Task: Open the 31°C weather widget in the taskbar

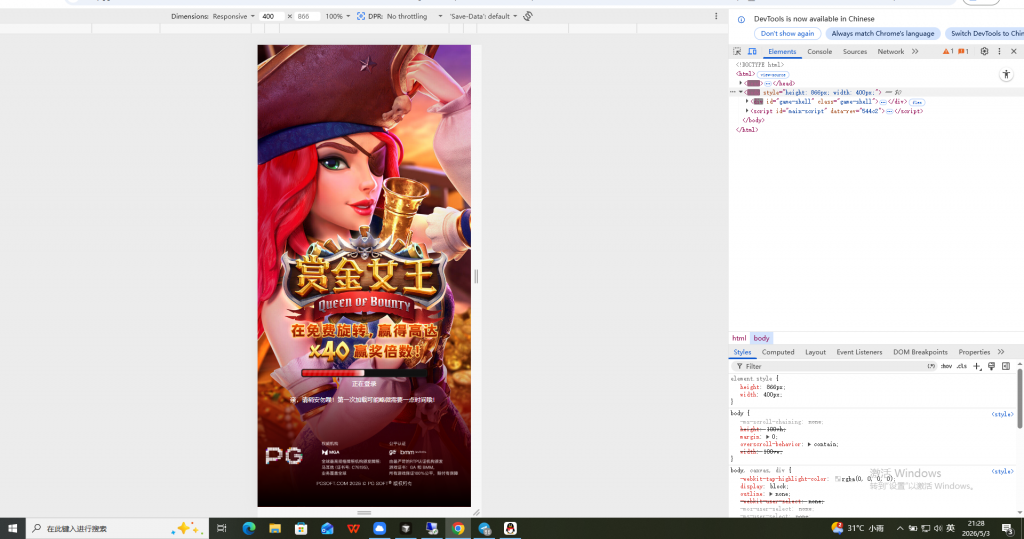Action: pos(858,529)
